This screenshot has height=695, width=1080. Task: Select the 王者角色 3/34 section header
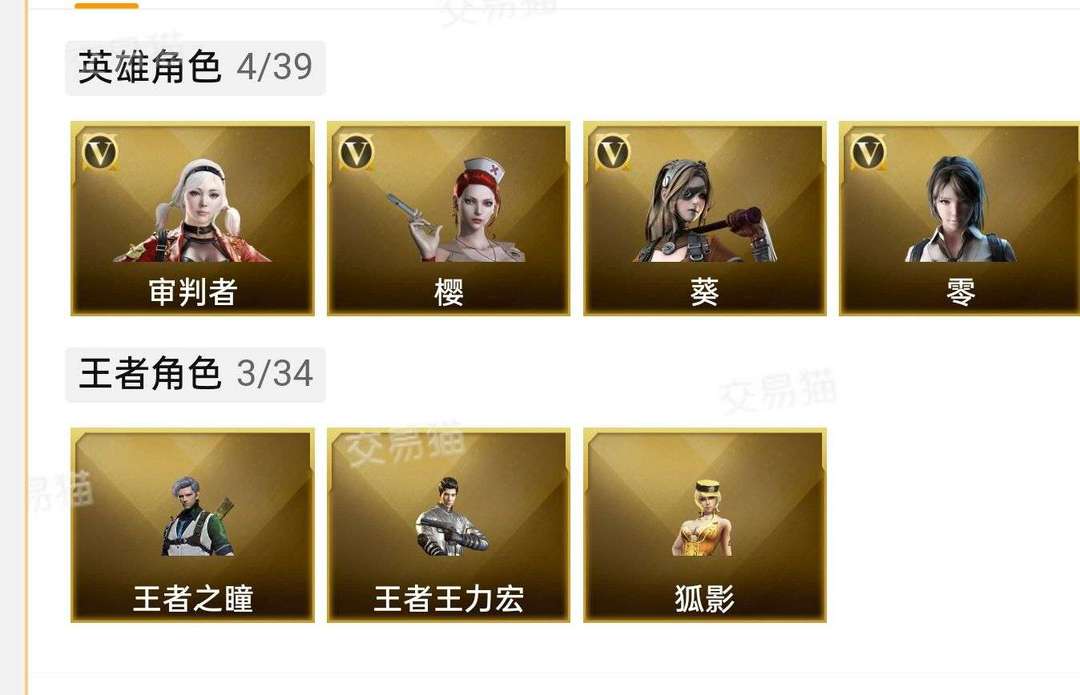tap(196, 374)
